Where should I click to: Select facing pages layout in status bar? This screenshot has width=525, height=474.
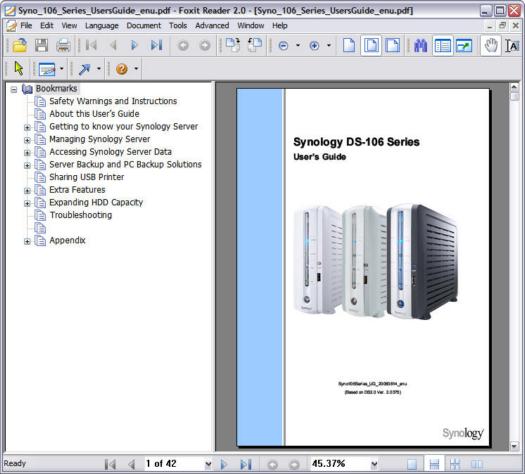click(x=477, y=464)
